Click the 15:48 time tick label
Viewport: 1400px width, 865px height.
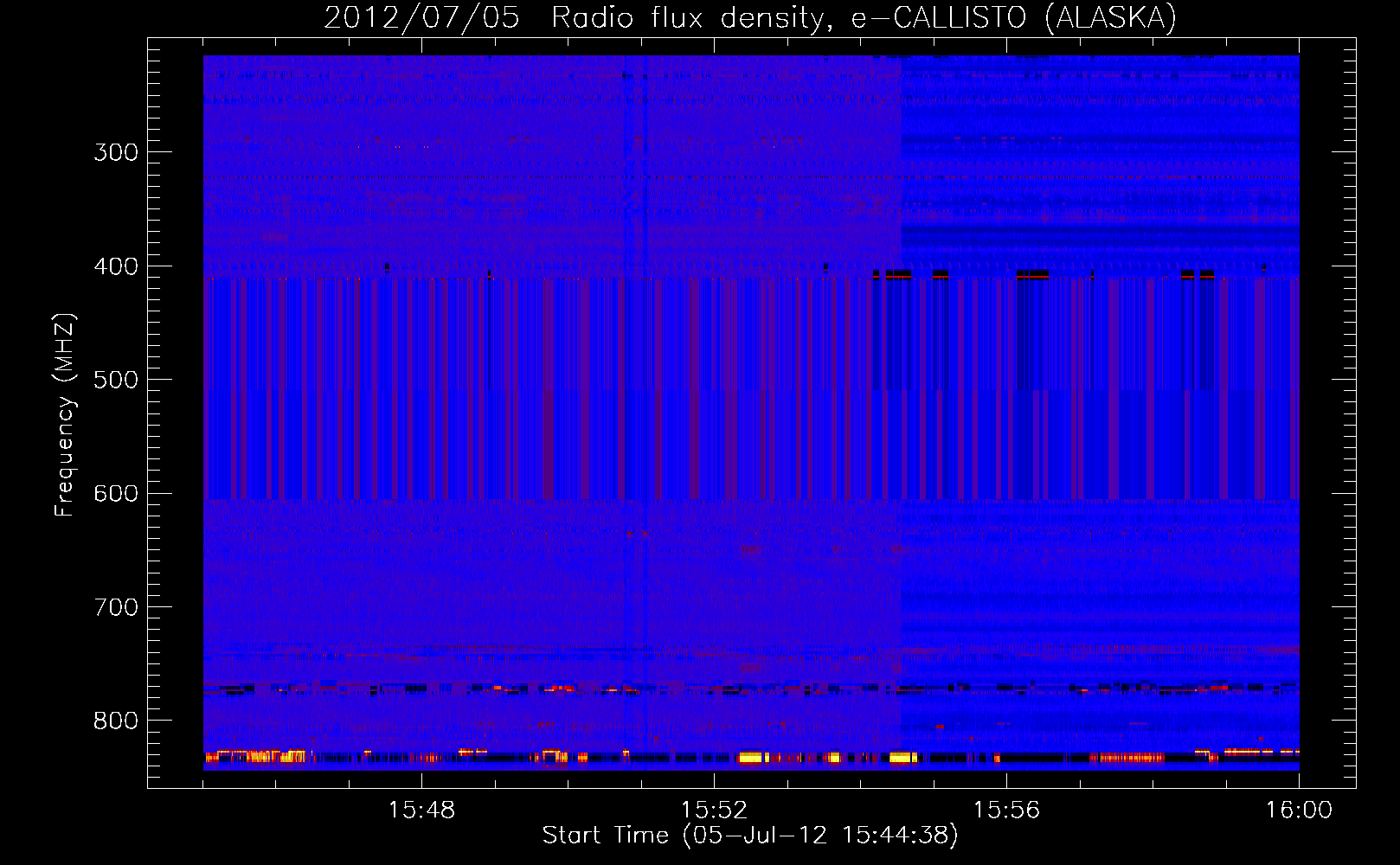point(421,811)
